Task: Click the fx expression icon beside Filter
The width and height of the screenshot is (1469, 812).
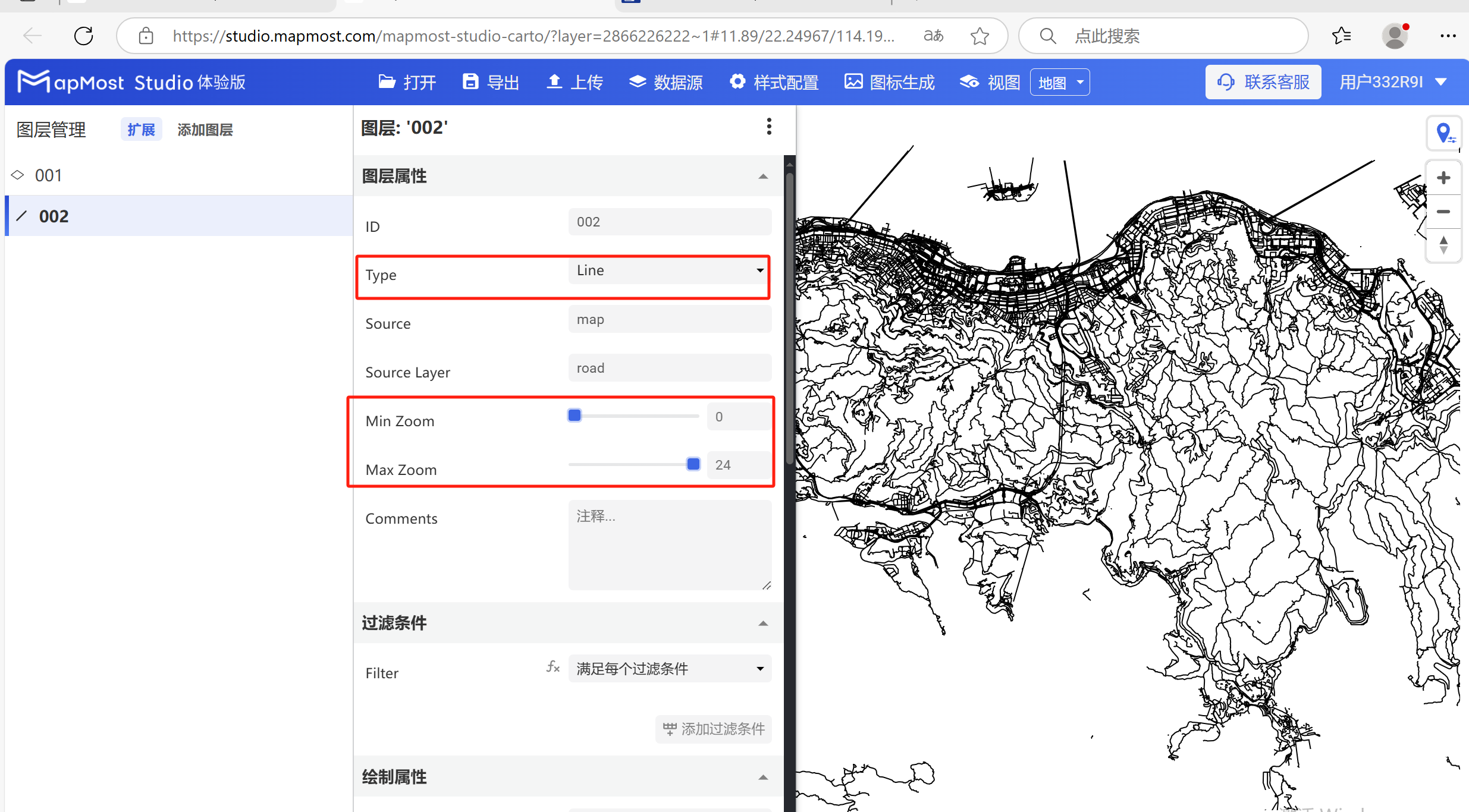Action: click(x=553, y=667)
